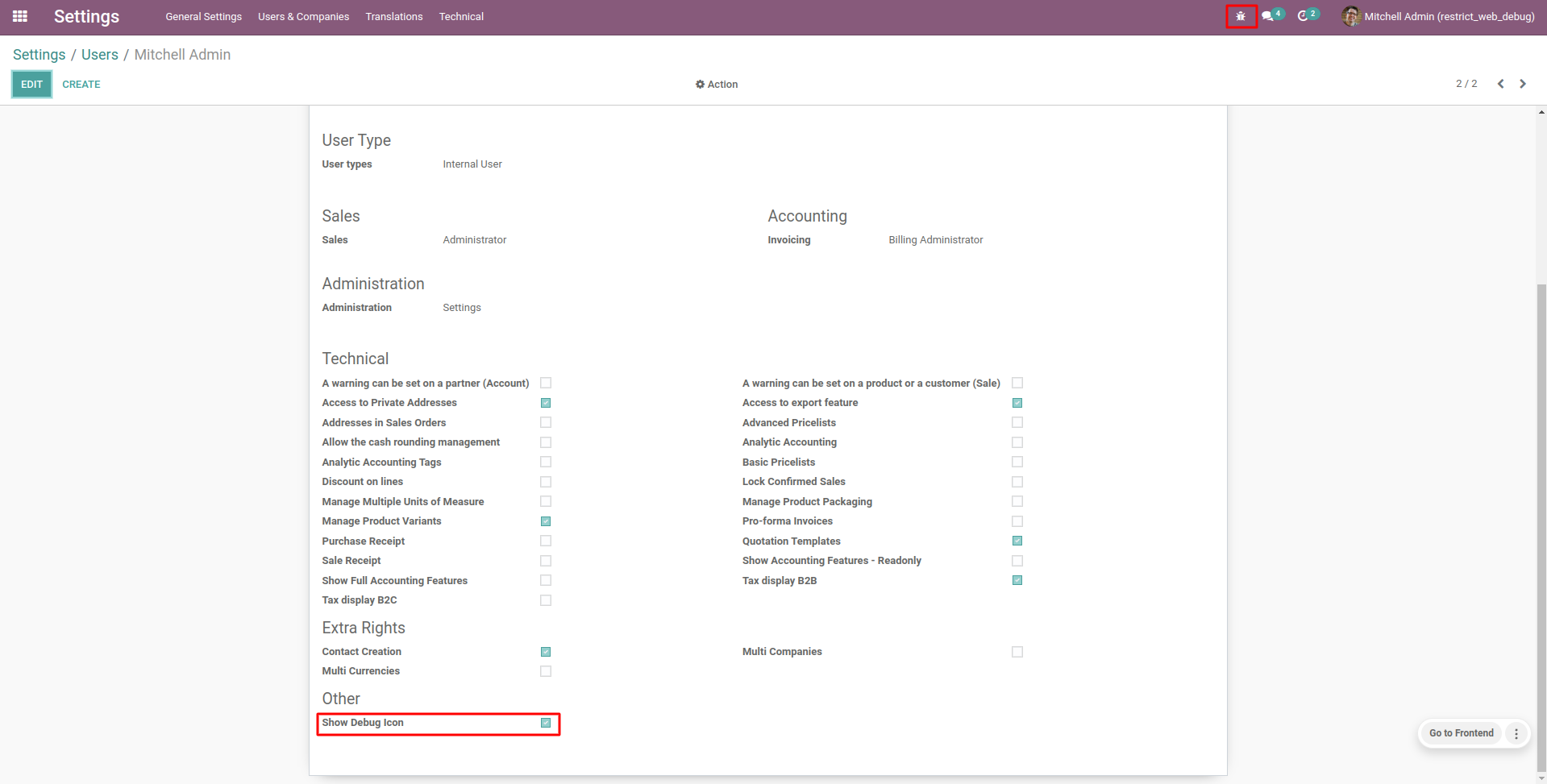Expand the Users & Companies menu

pos(303,16)
